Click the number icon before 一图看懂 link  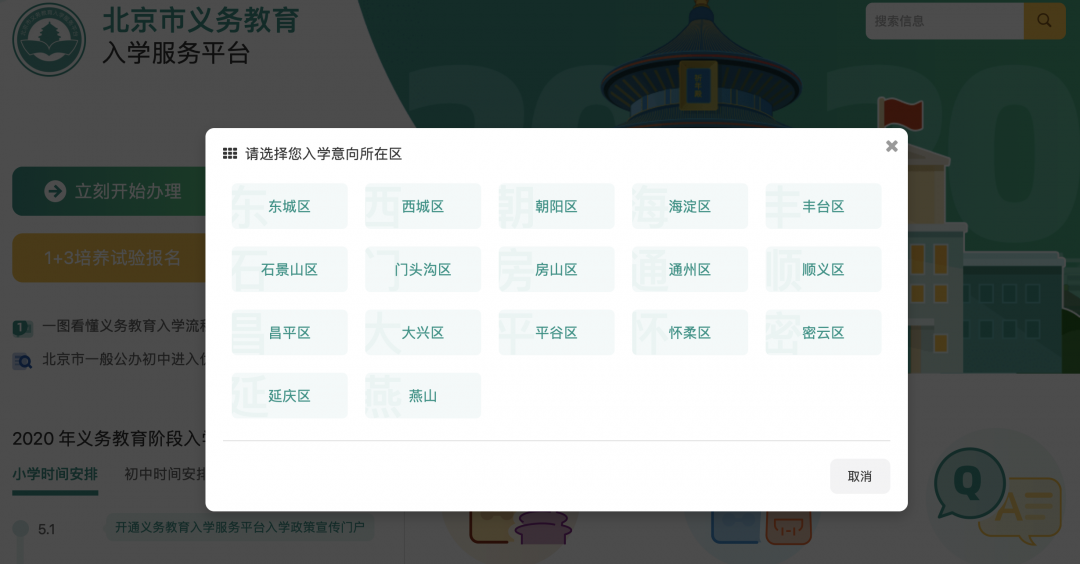pyautogui.click(x=22, y=328)
